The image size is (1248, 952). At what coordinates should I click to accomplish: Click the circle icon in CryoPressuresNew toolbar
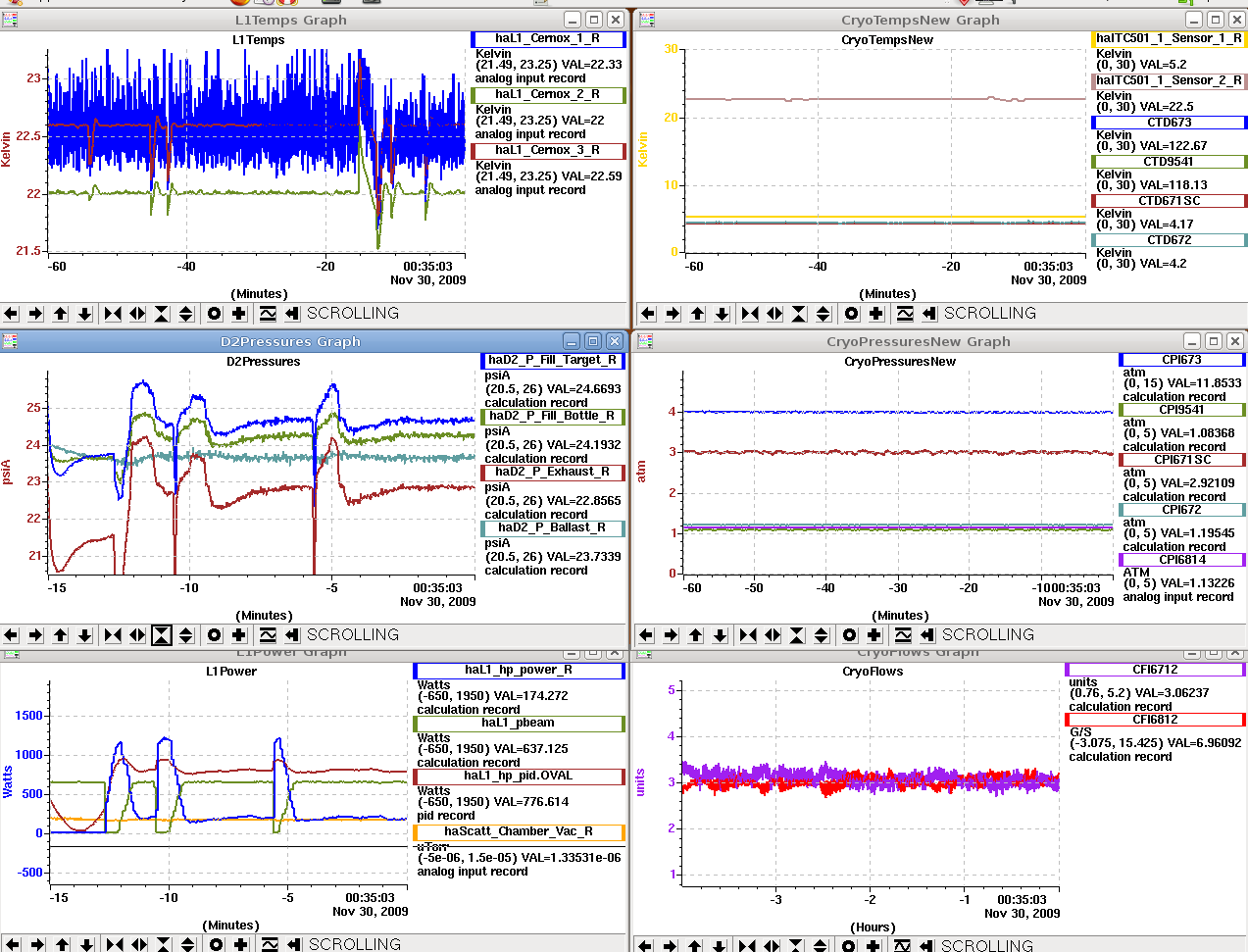click(849, 635)
